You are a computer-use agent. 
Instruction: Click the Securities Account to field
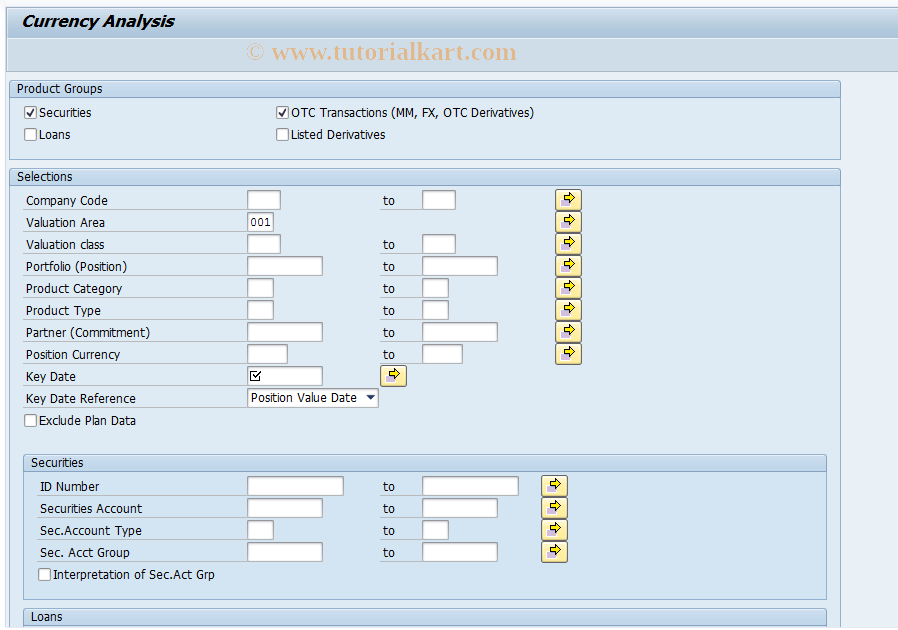coord(460,508)
